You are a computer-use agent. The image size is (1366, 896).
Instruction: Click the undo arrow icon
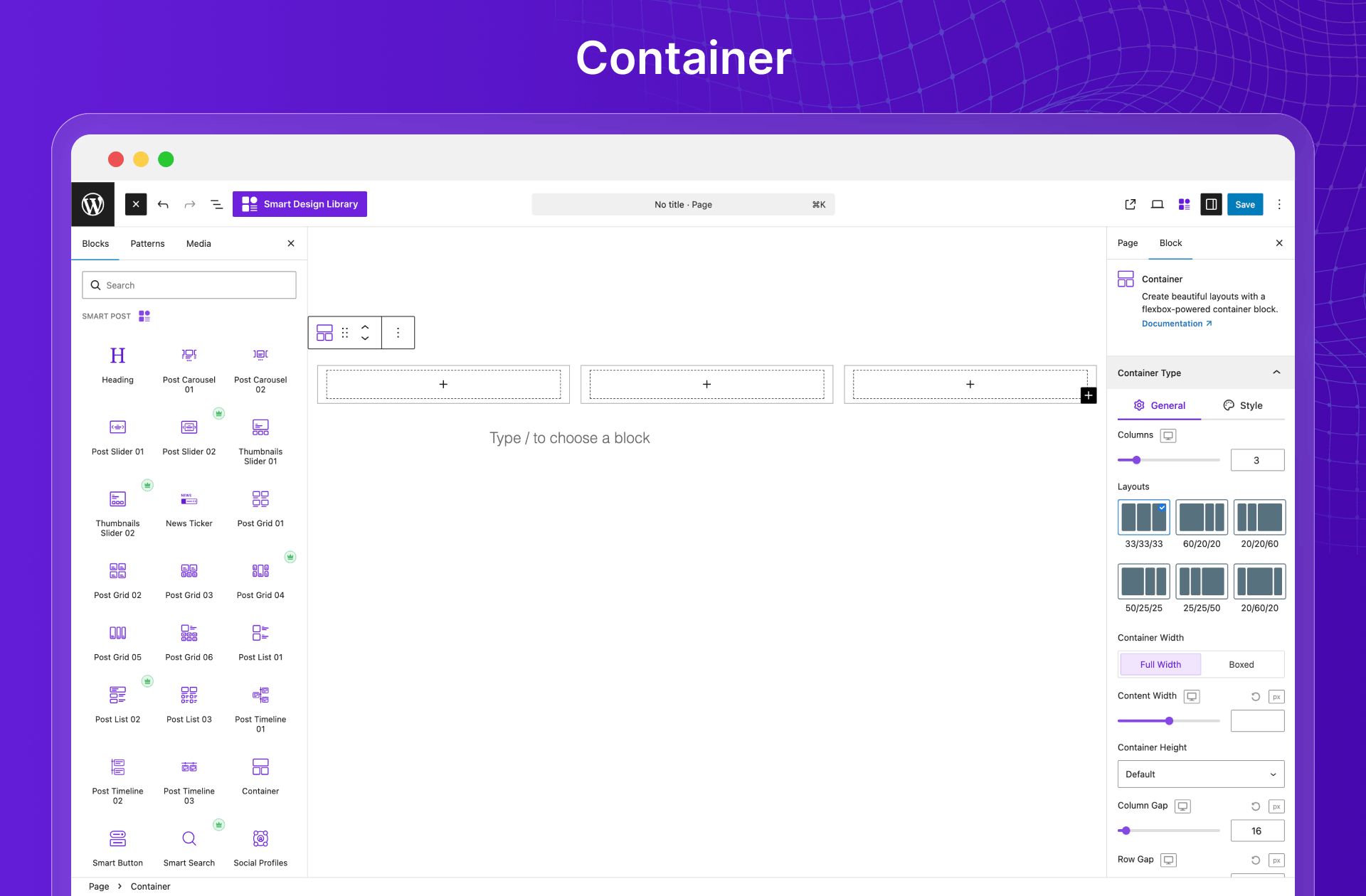tap(163, 205)
